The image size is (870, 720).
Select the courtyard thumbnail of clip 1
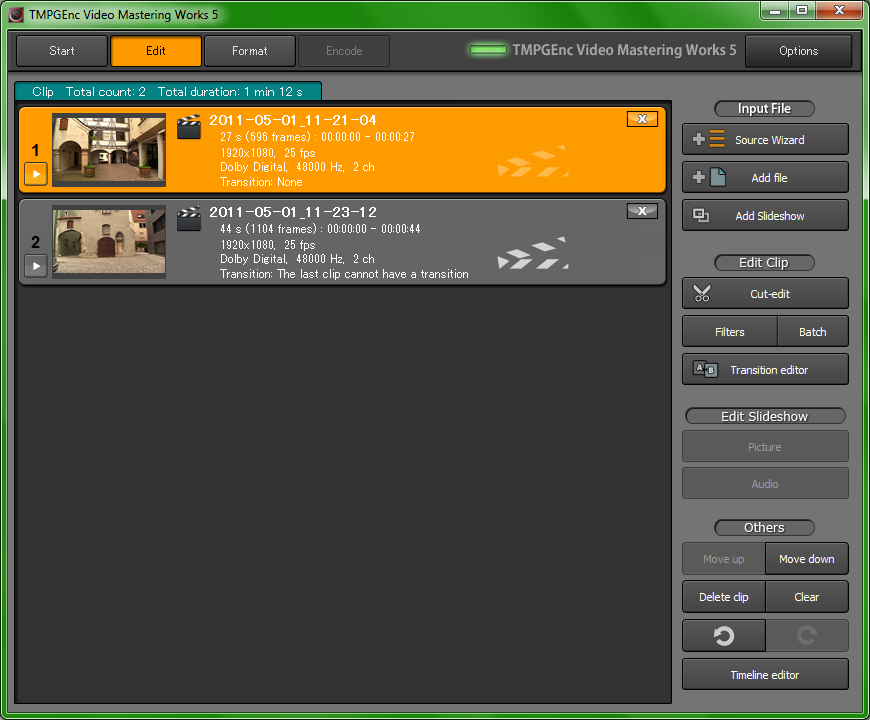(109, 150)
